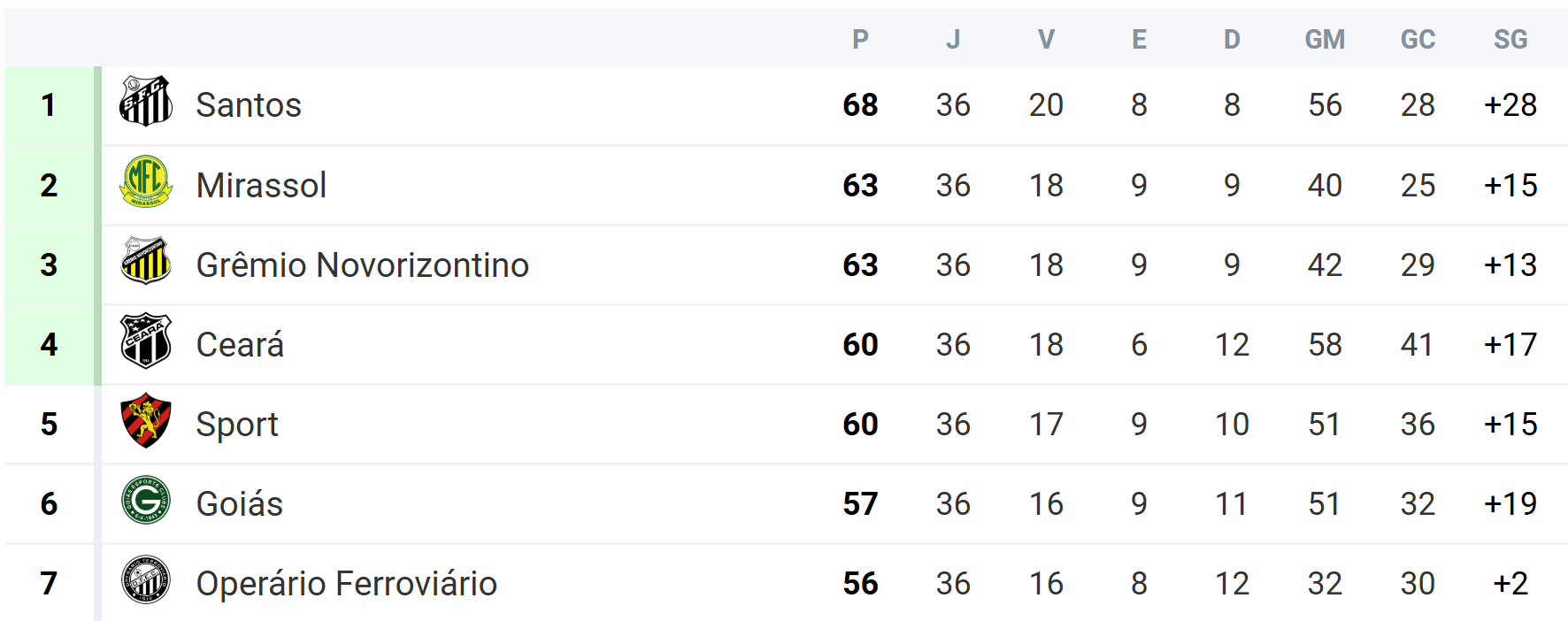Open the Goiás team name
Screen dimensions: 1568x621
click(239, 504)
